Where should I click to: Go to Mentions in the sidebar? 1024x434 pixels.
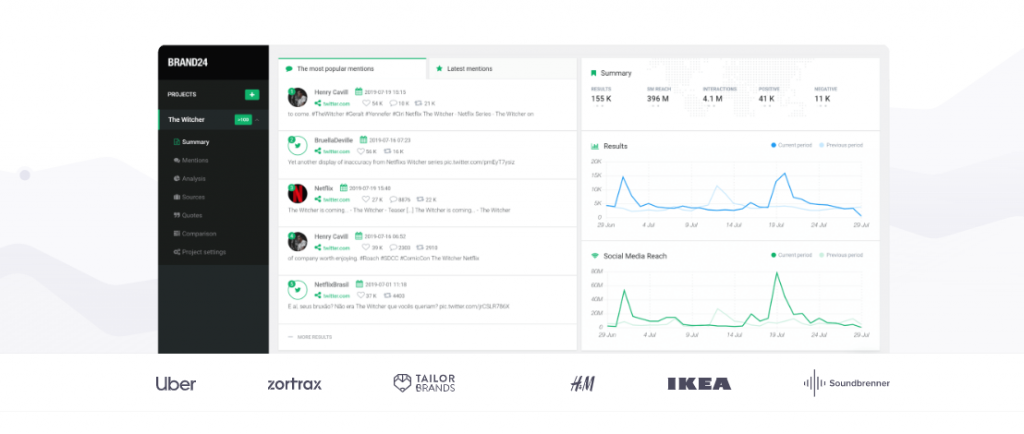pyautogui.click(x=191, y=160)
